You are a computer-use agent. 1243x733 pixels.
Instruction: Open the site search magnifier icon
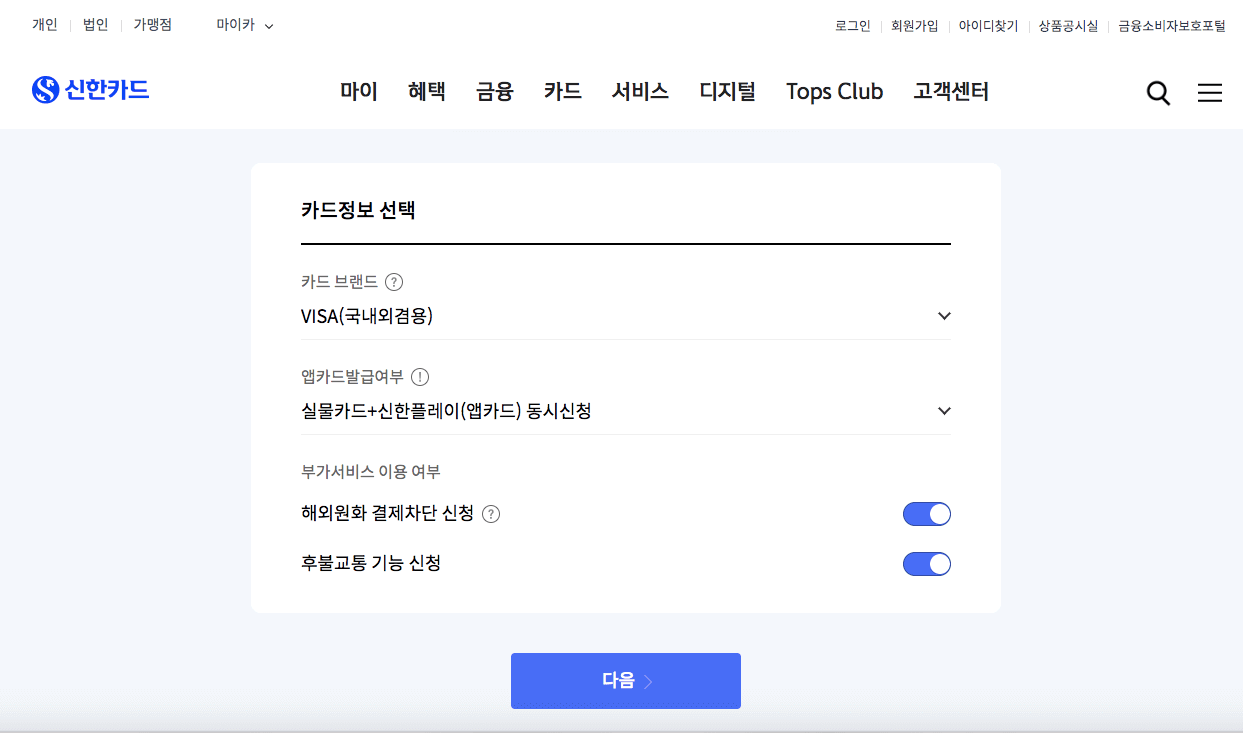tap(1157, 92)
